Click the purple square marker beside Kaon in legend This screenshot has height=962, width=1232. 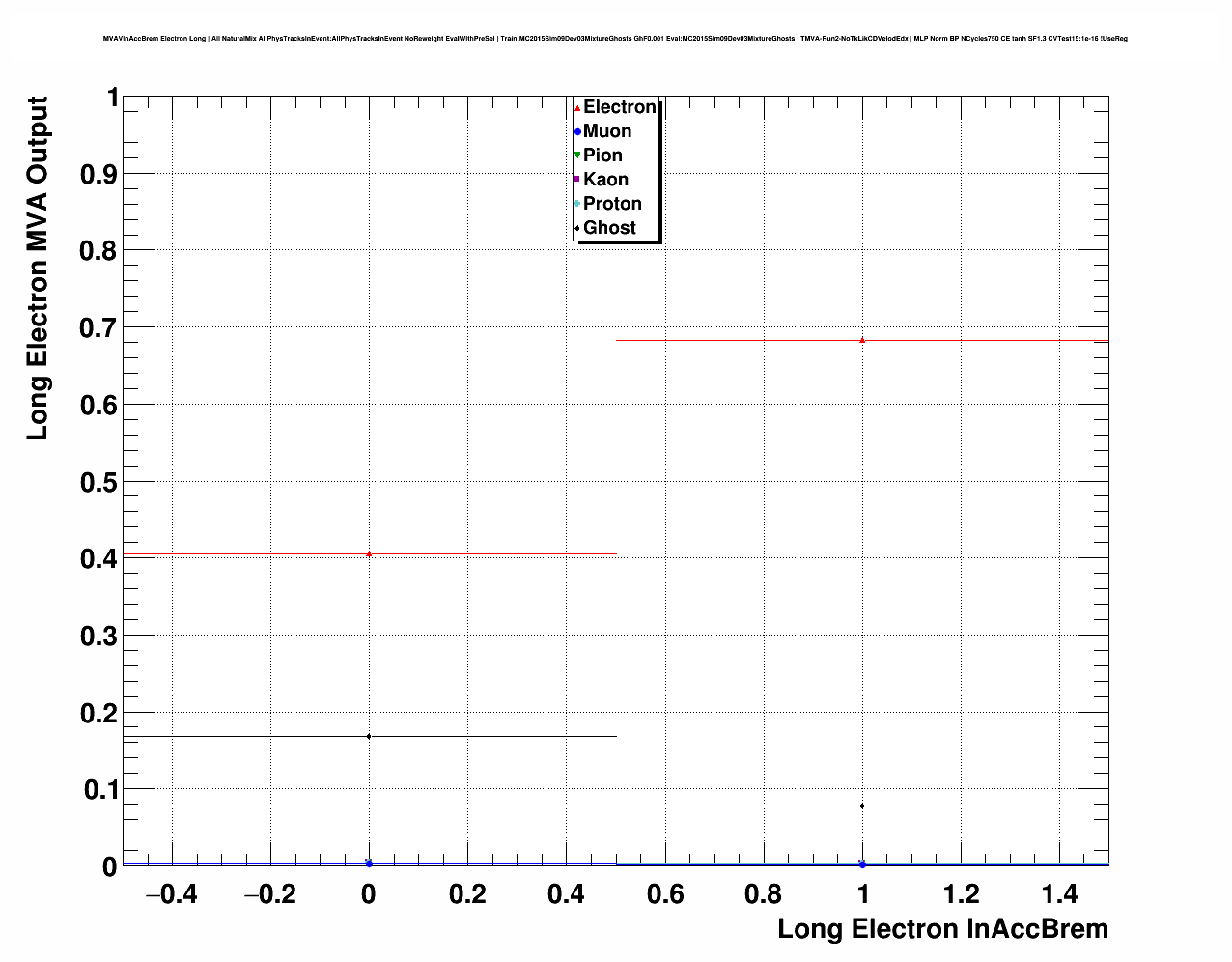[x=577, y=180]
